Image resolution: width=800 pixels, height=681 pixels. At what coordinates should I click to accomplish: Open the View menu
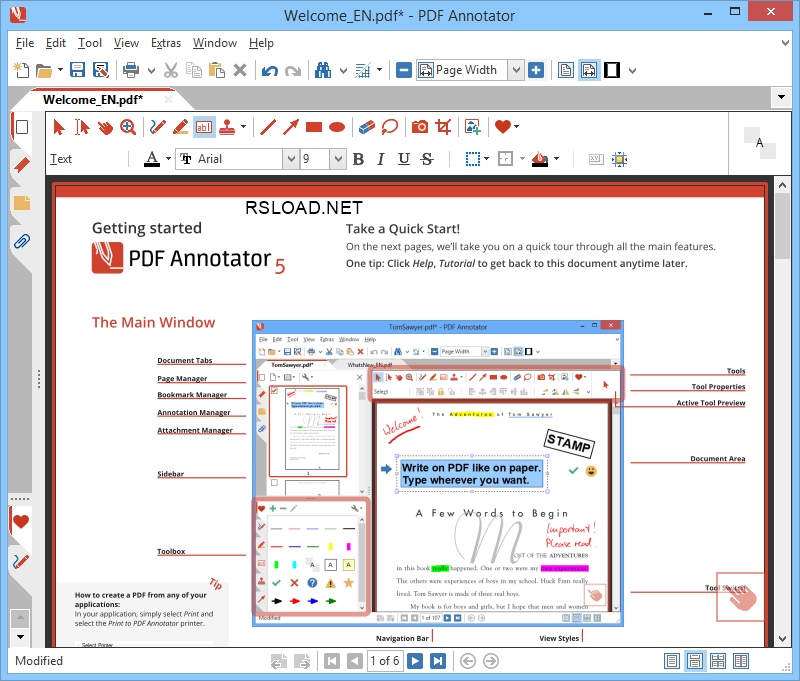126,43
